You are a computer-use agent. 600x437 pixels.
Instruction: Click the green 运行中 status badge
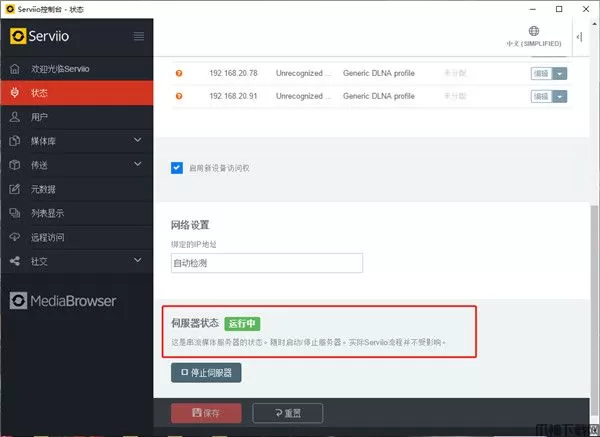(242, 323)
